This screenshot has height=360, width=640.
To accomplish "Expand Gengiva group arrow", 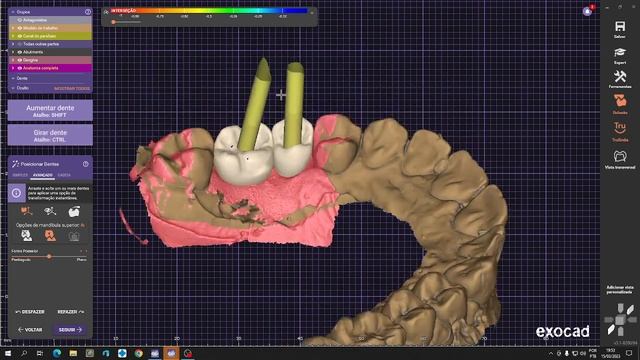I will click(x=13, y=60).
